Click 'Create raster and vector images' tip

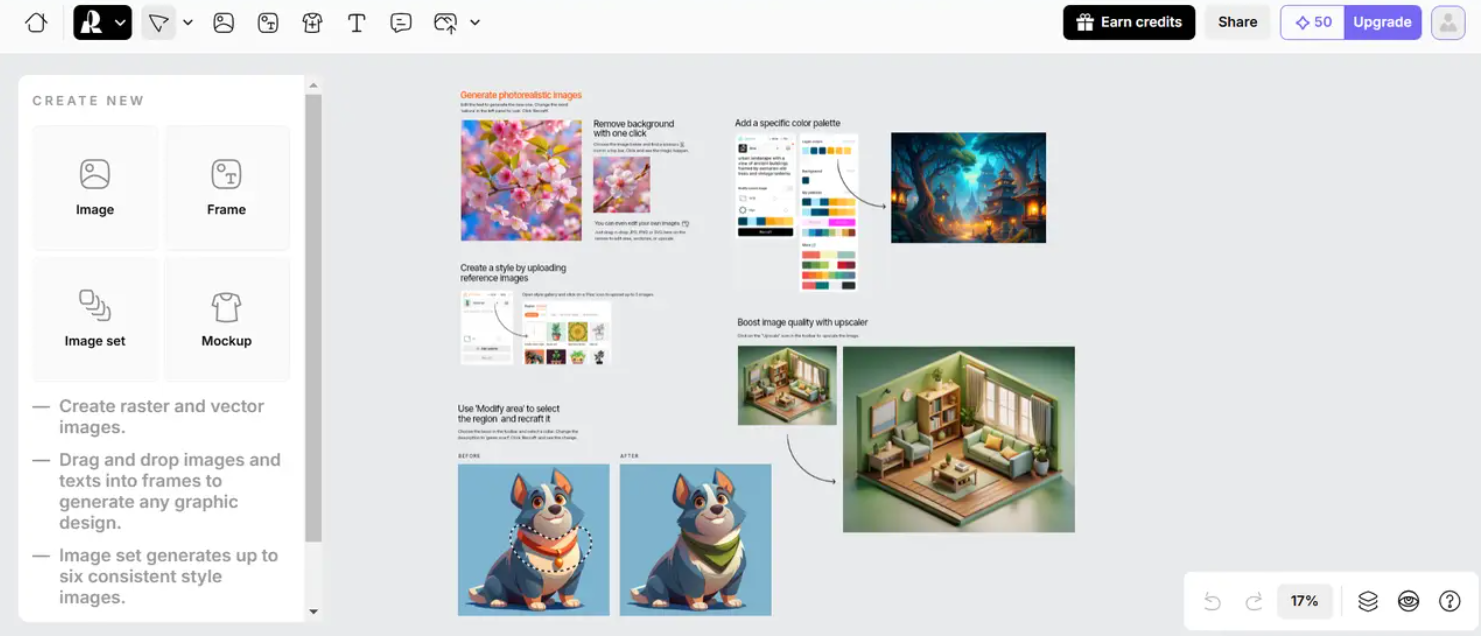click(161, 417)
